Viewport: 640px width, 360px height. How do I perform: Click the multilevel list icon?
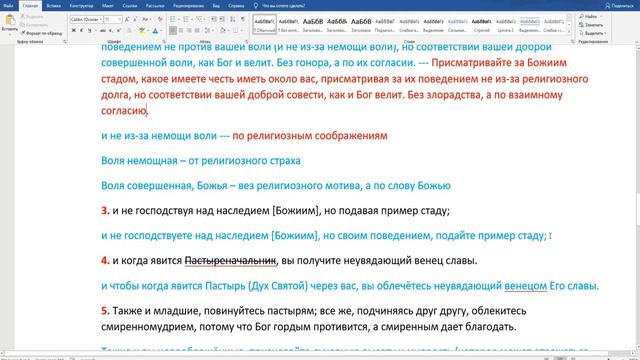(199, 20)
